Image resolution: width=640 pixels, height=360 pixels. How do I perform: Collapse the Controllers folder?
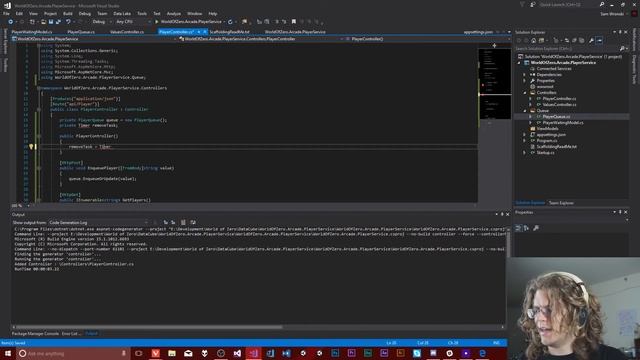525,93
